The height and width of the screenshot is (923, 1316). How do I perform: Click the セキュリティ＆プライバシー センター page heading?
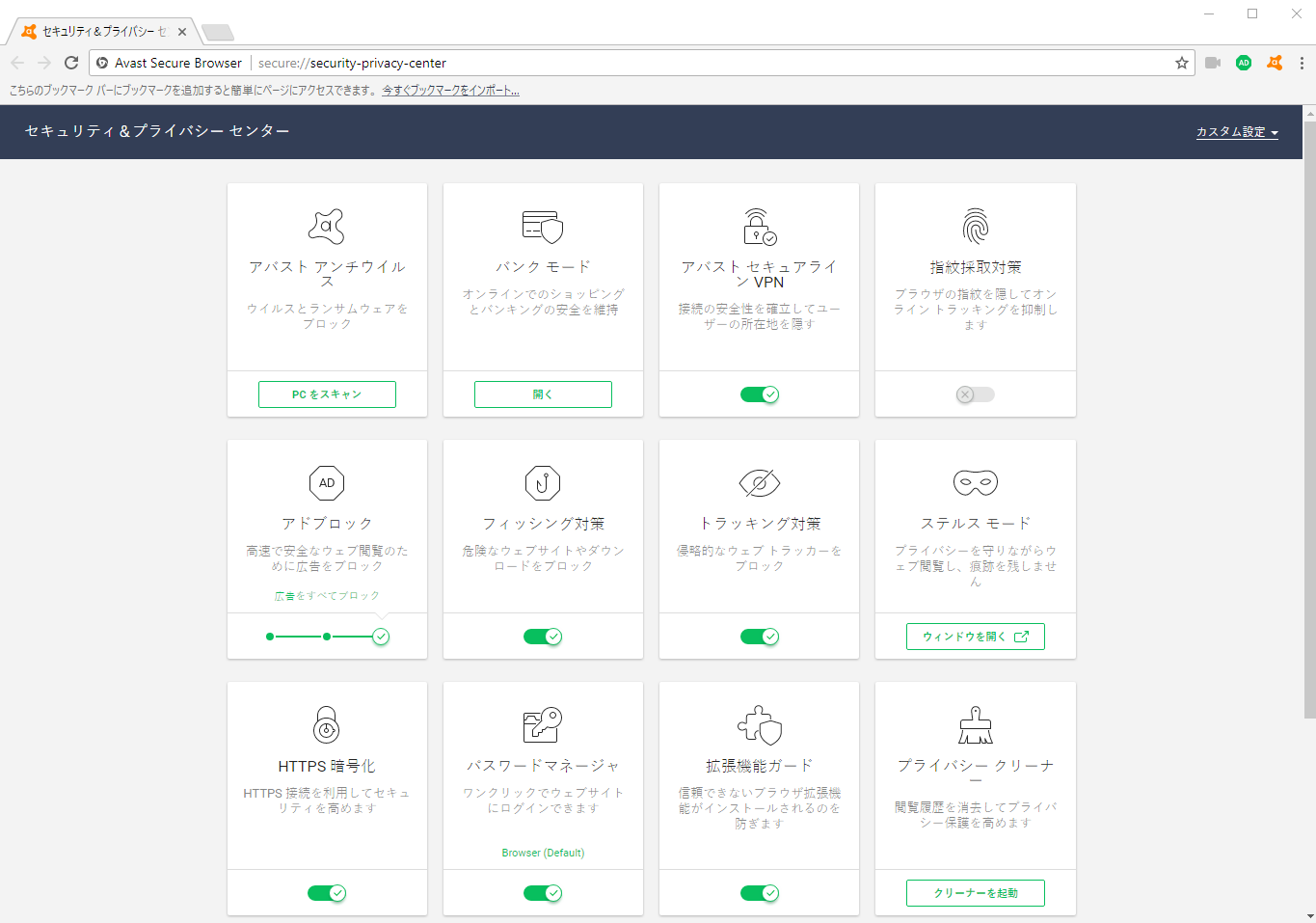tap(157, 131)
